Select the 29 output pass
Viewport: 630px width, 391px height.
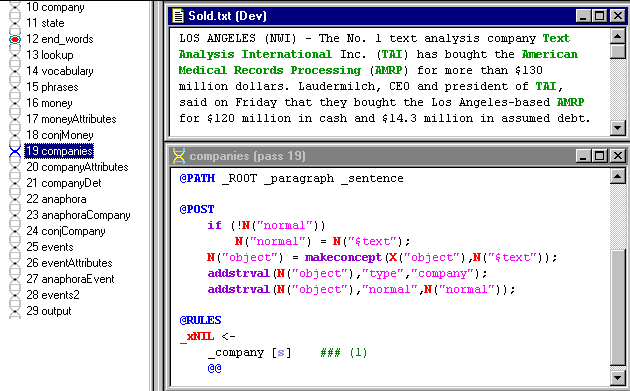coord(49,311)
